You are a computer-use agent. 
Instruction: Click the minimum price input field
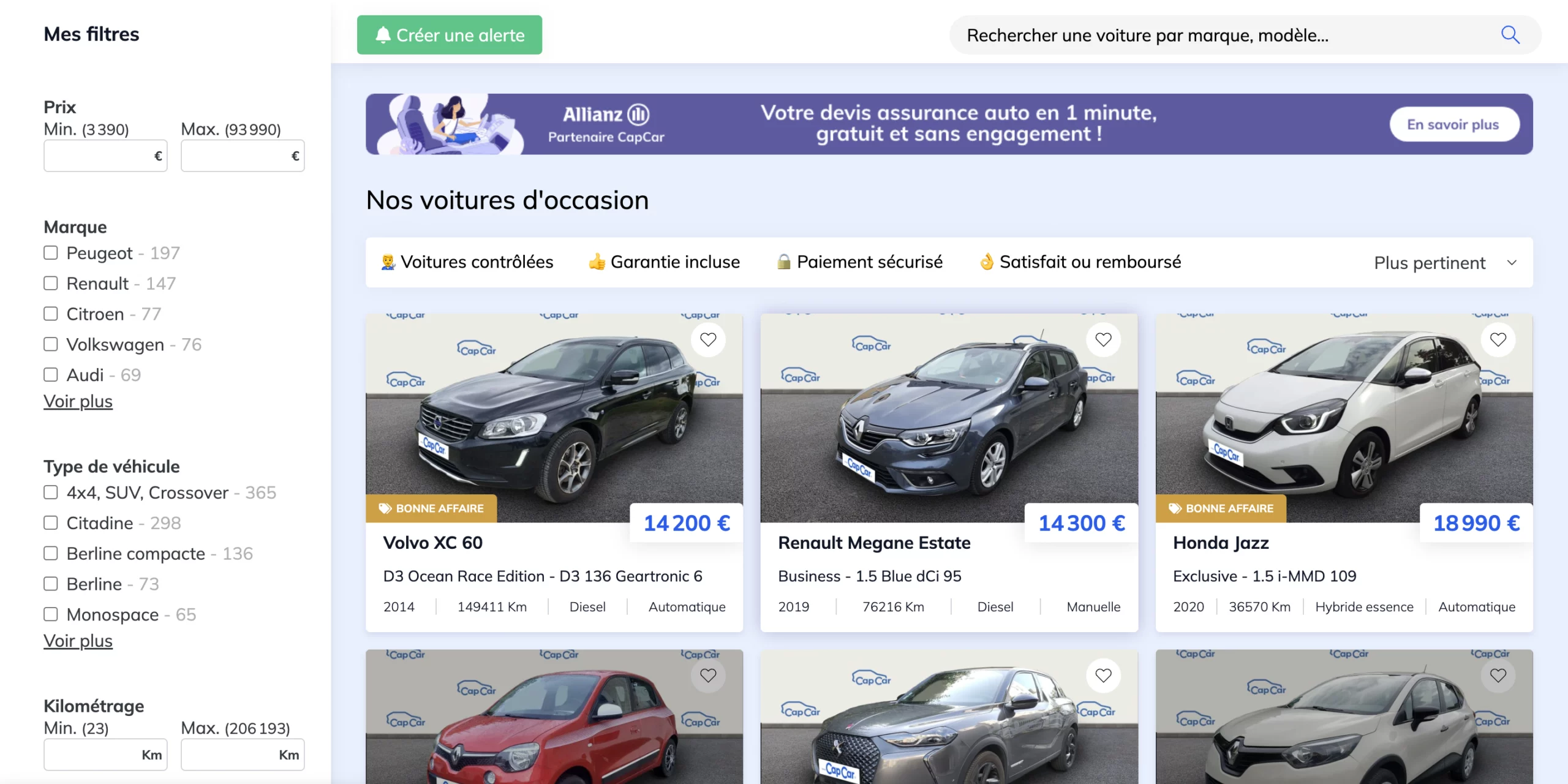105,156
